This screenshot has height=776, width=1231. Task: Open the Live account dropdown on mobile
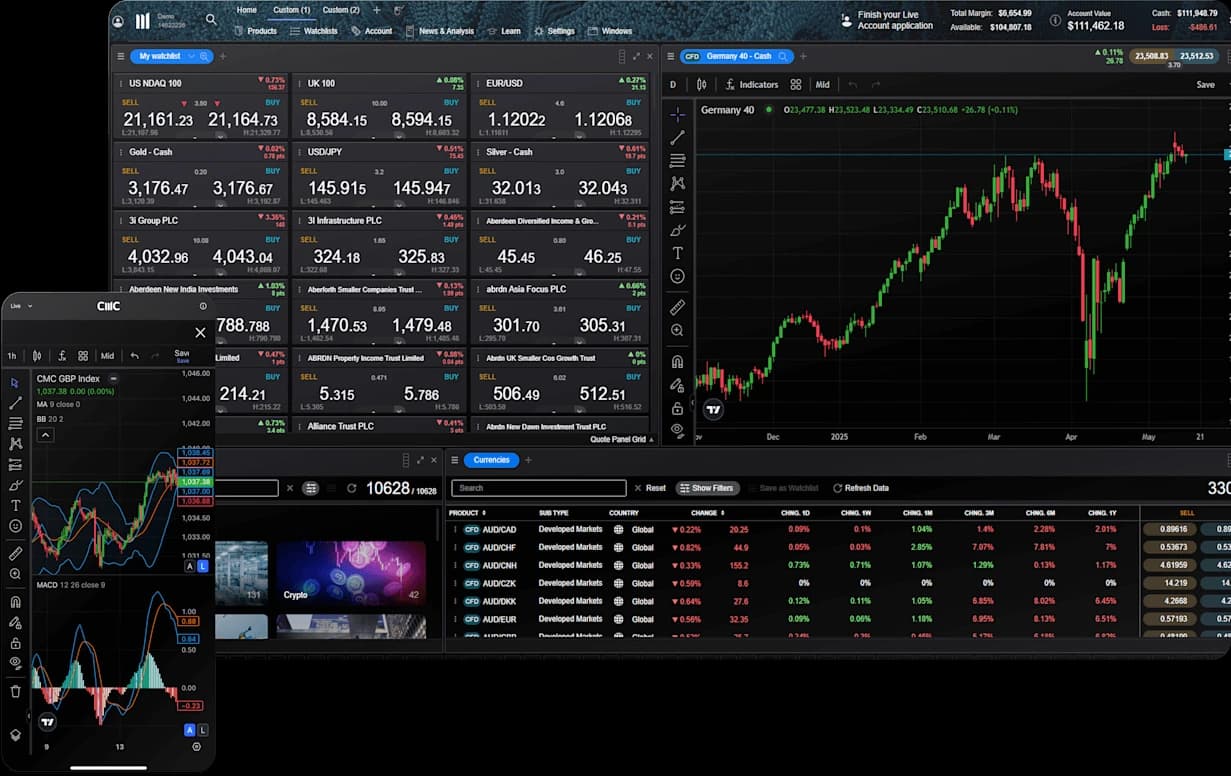[21, 306]
